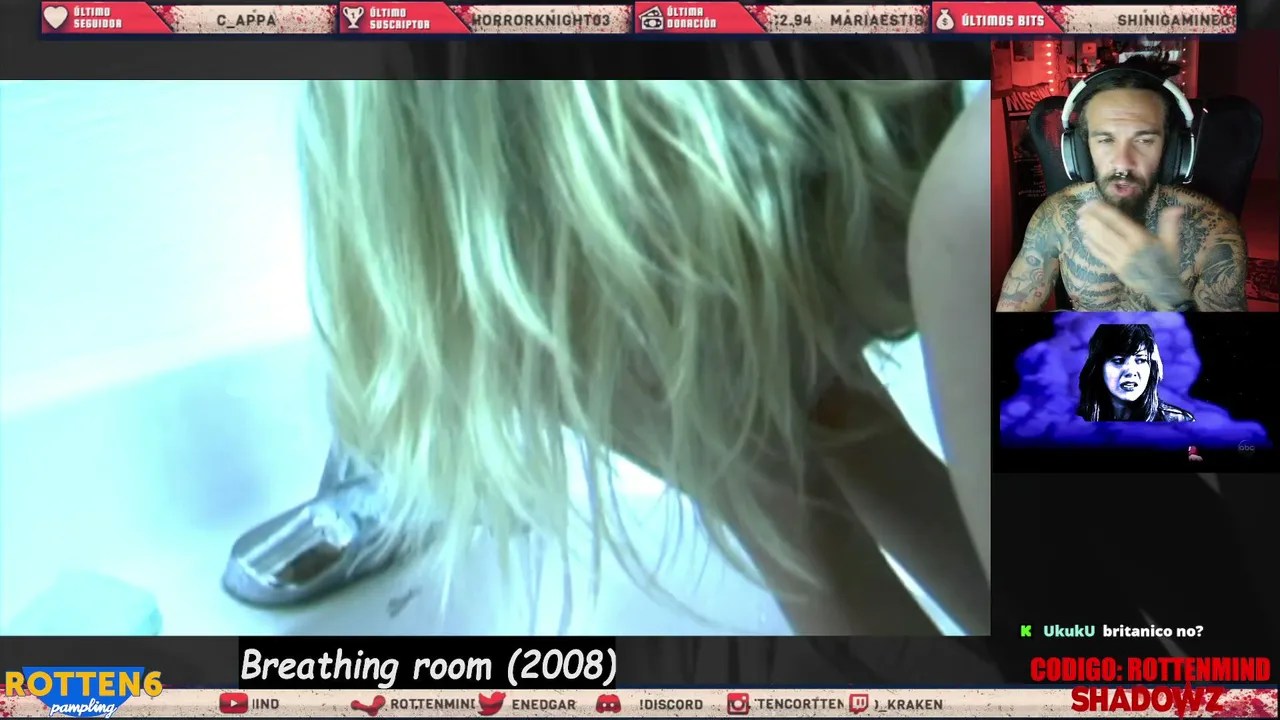
Task: Click the Rotten6 Pampling logo
Action: coord(82,692)
